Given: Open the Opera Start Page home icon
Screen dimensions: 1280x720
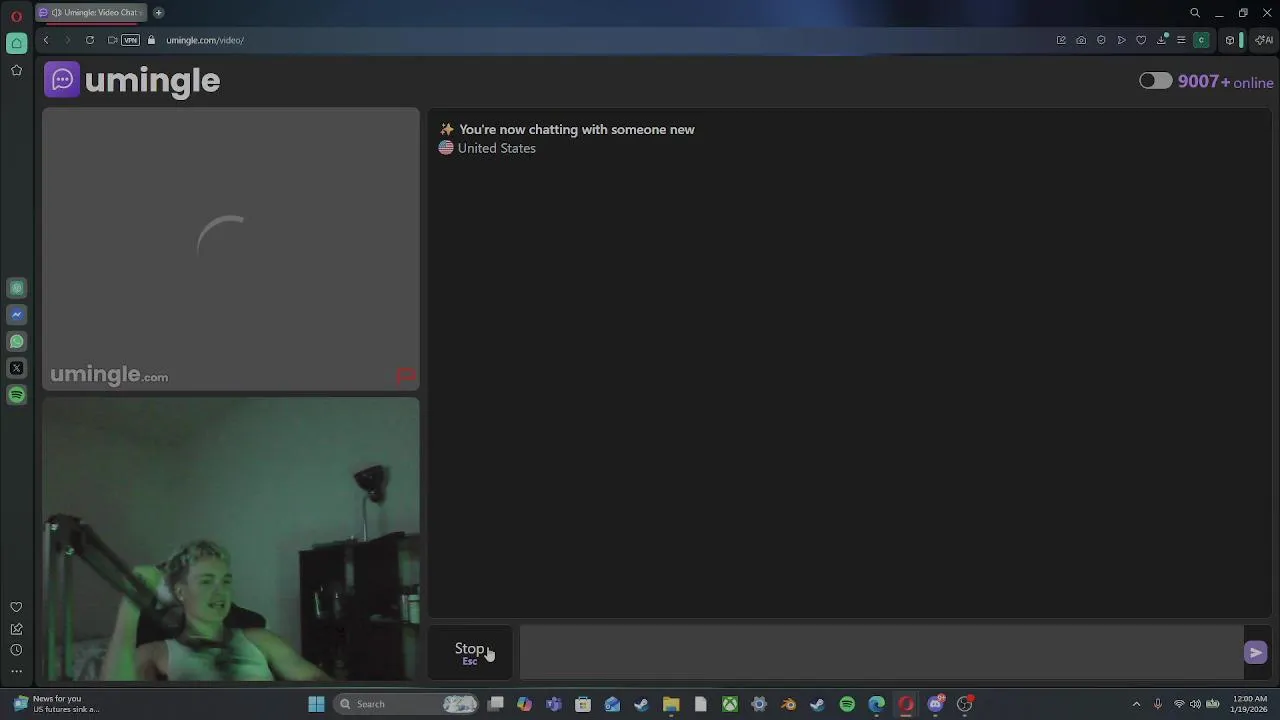Looking at the screenshot, I should click(16, 43).
